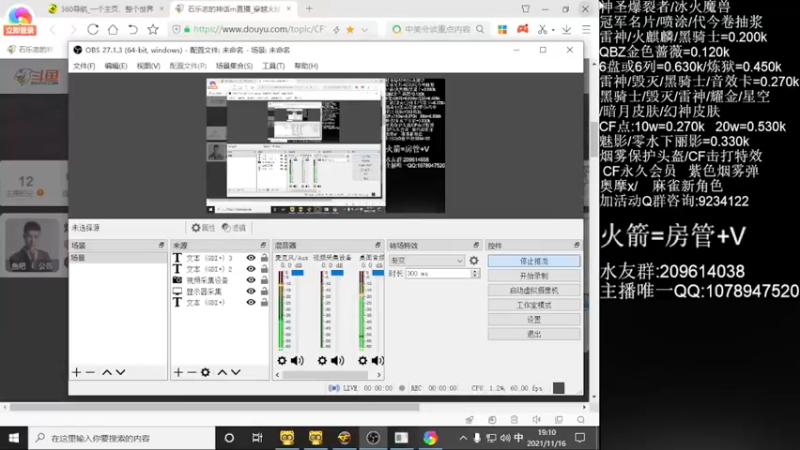Viewport: 800px width, 450px height.
Task: Open filters (滤镜) for the source
Action: pyautogui.click(x=234, y=228)
